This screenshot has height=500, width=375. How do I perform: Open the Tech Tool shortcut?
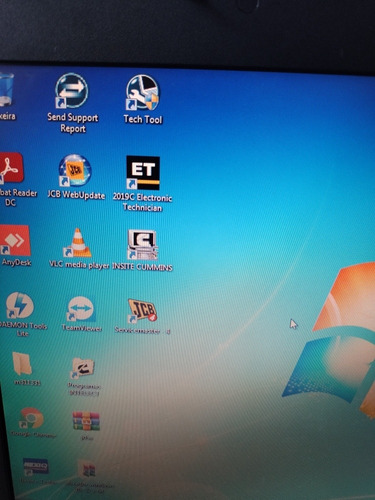(143, 93)
